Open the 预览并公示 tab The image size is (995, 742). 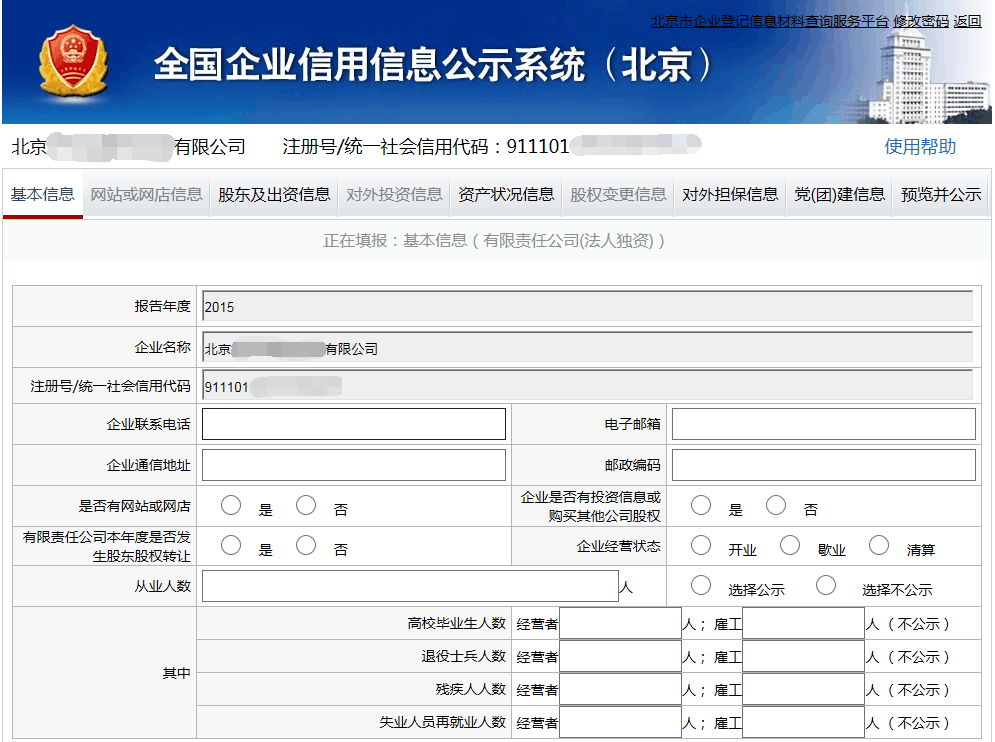[x=940, y=195]
